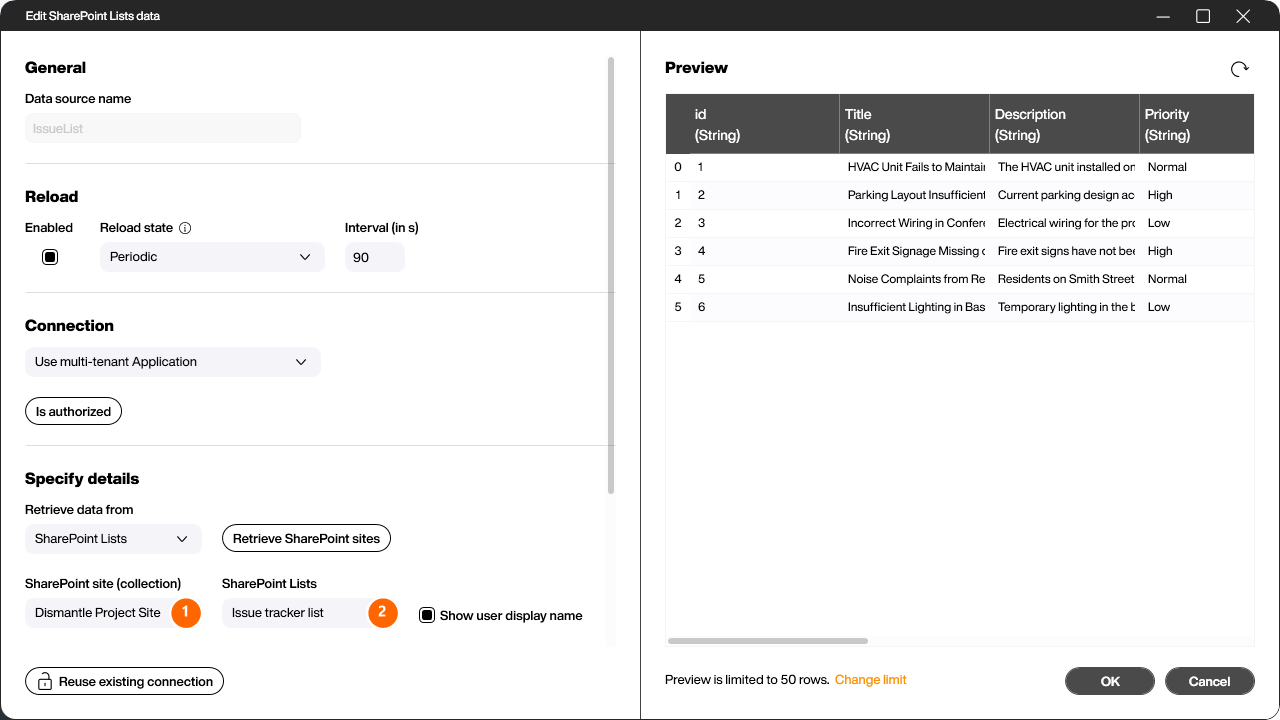The image size is (1280, 720).
Task: Click Fire exit signs description cell
Action: tap(1064, 251)
